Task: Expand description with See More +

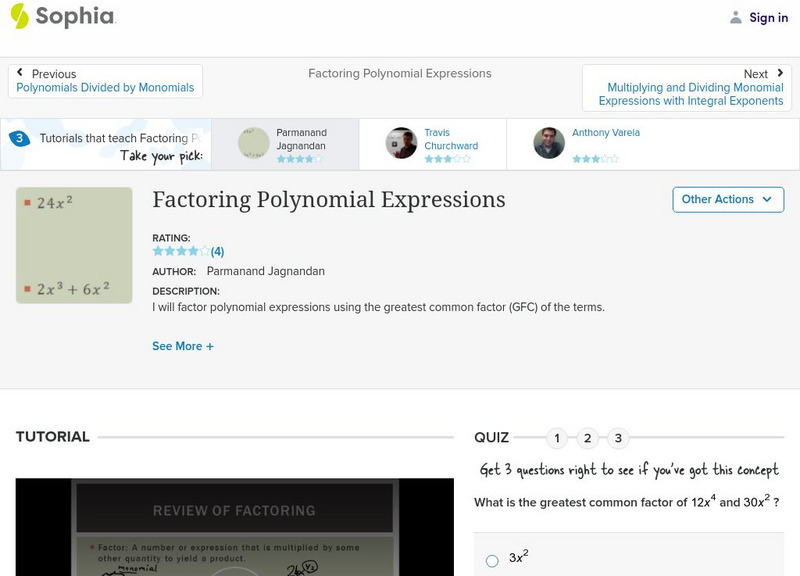Action: tap(183, 346)
